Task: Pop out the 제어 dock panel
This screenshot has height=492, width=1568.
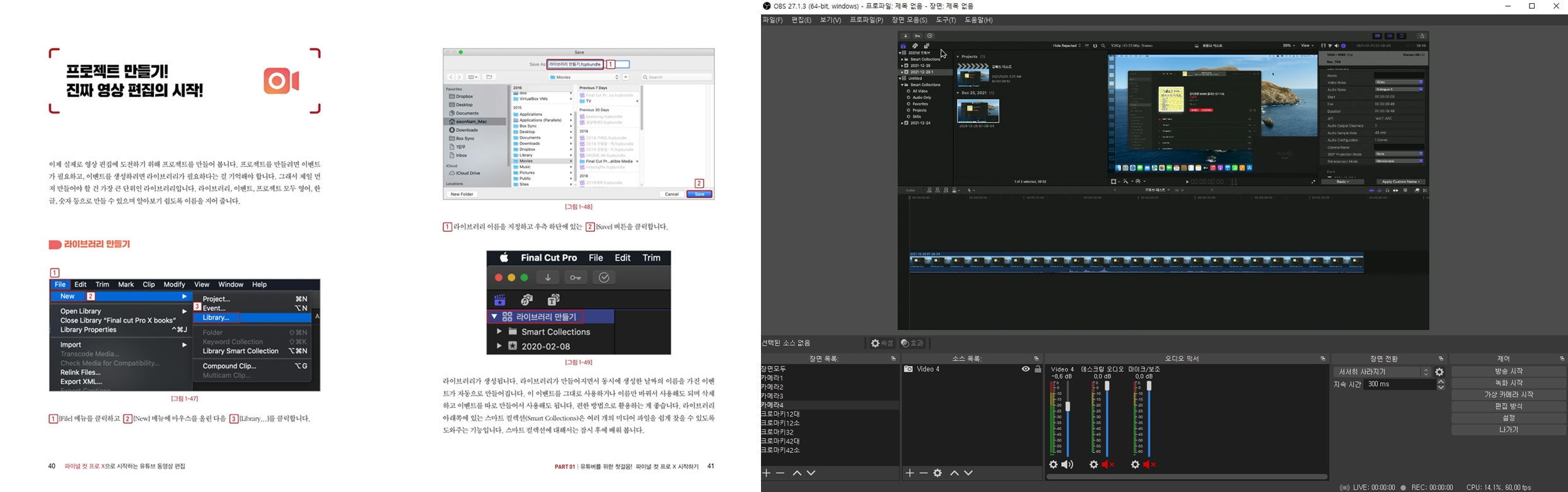Action: click(x=1562, y=359)
